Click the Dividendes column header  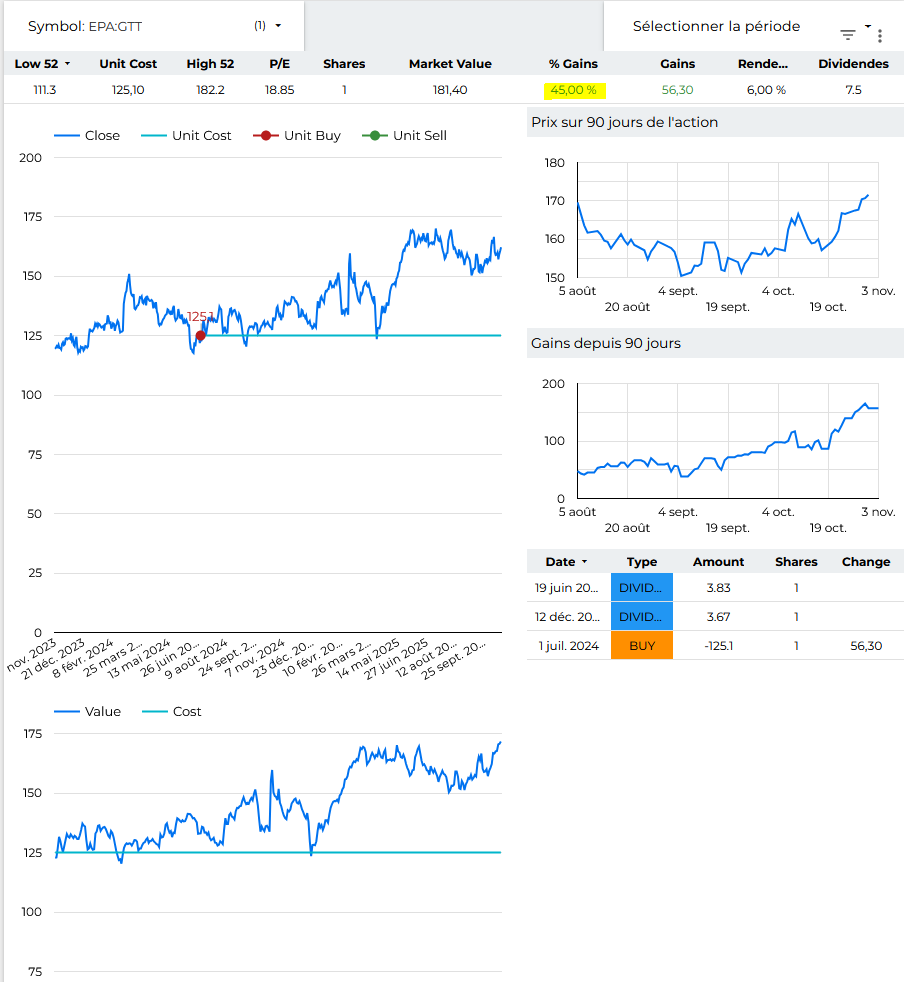coord(853,64)
